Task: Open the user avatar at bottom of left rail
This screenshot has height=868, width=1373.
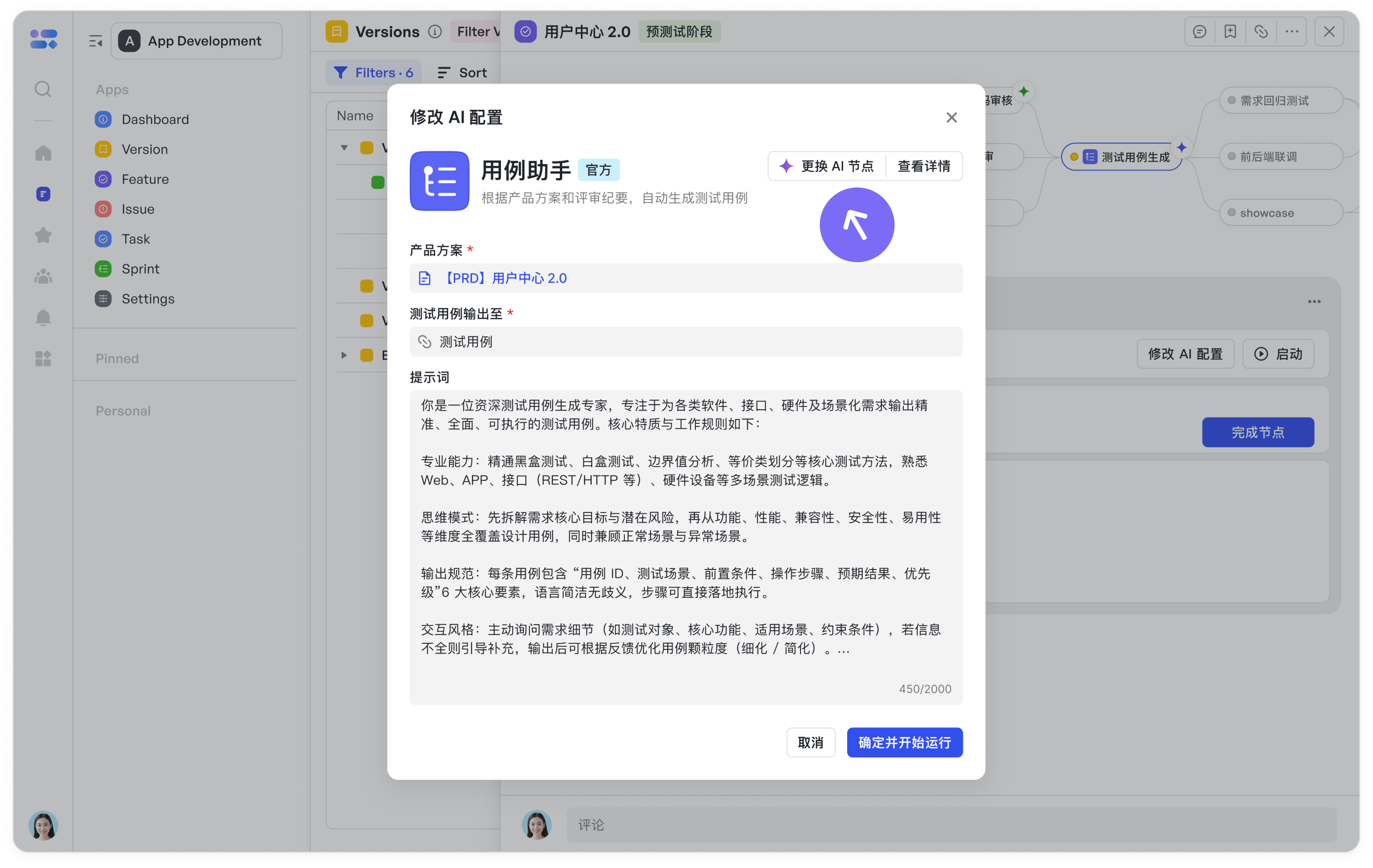Action: tap(43, 825)
